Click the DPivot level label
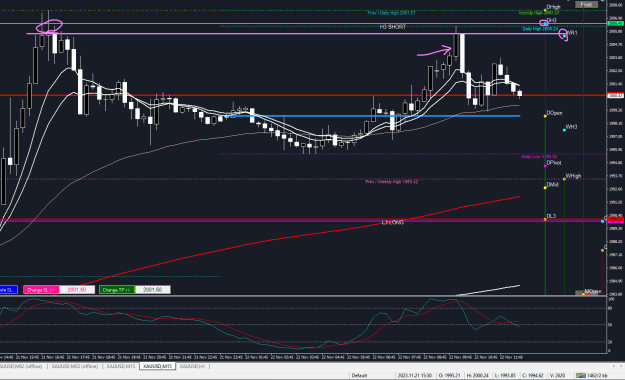 pos(554,163)
